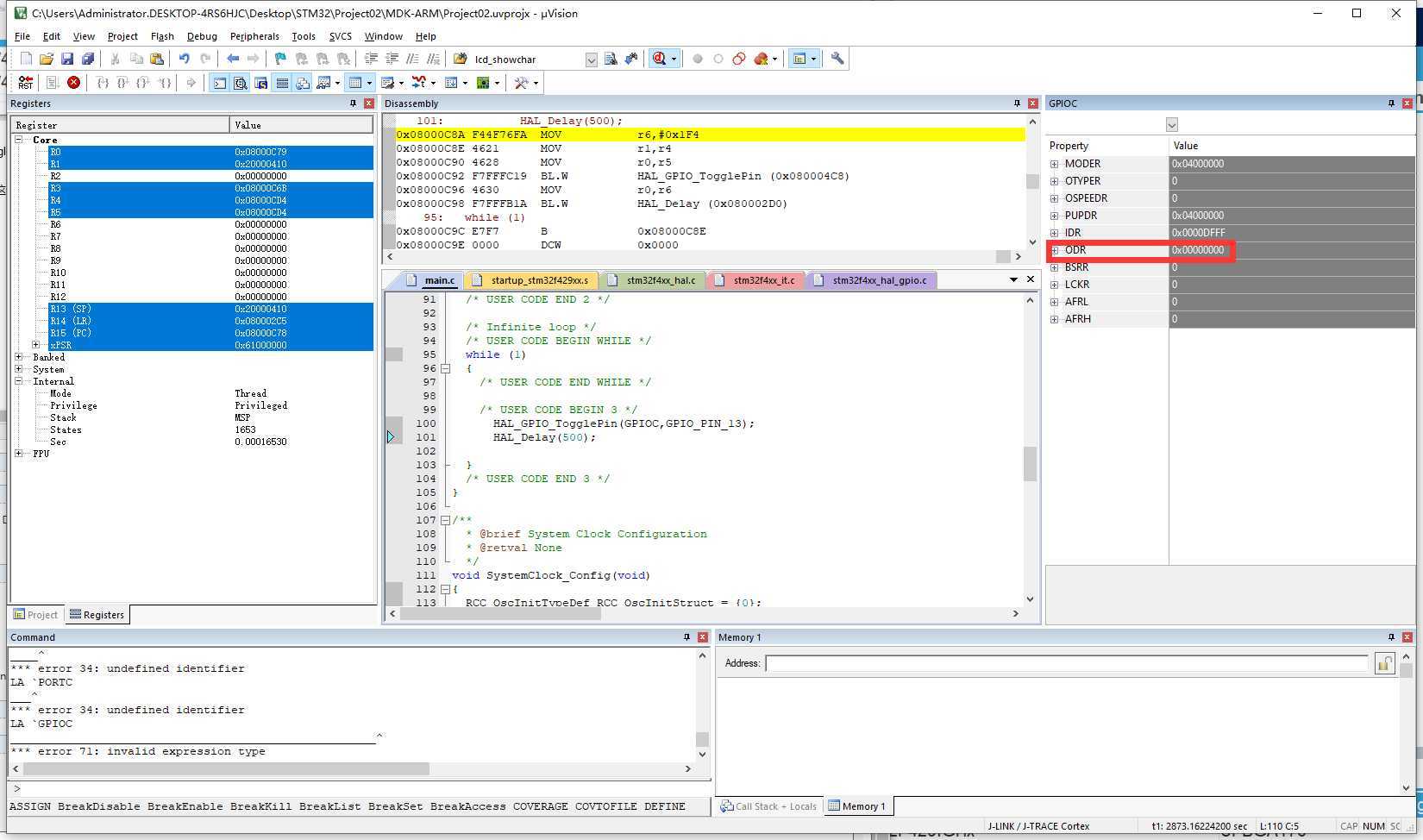Toggle the Call Stack Window icon
Viewport: 1423px width, 840px height.
[303, 83]
